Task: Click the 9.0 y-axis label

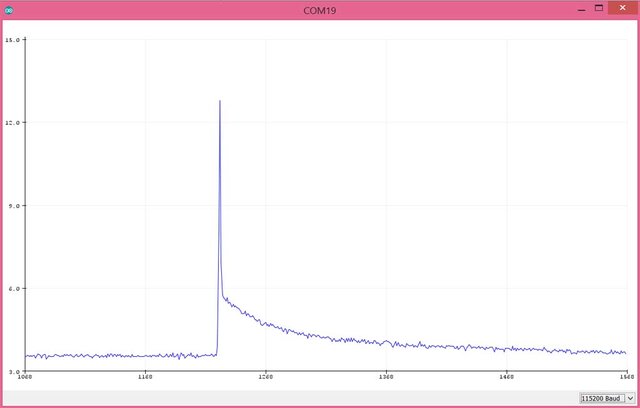Action: (14, 206)
